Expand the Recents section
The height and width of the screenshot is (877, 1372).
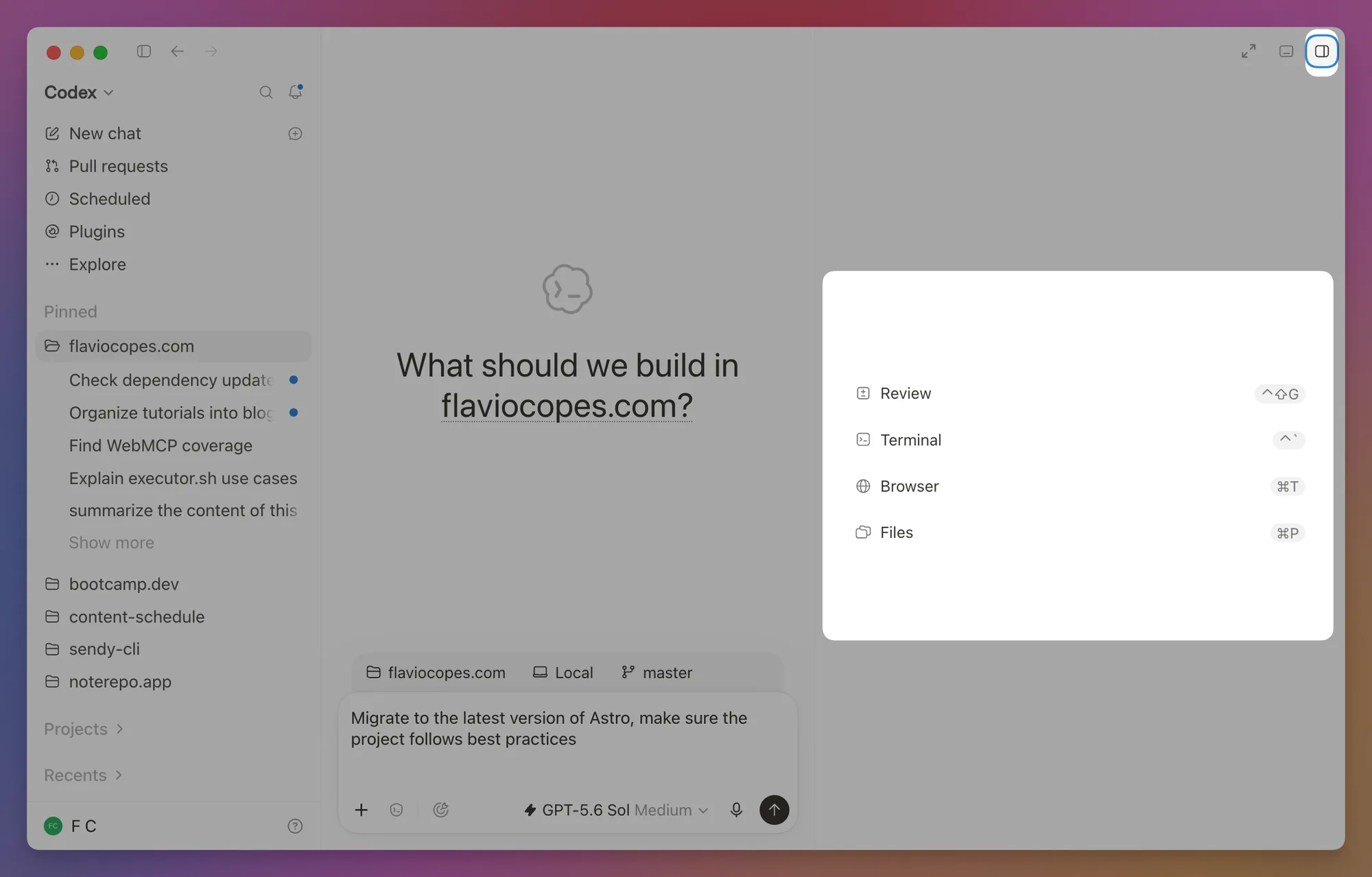point(83,775)
